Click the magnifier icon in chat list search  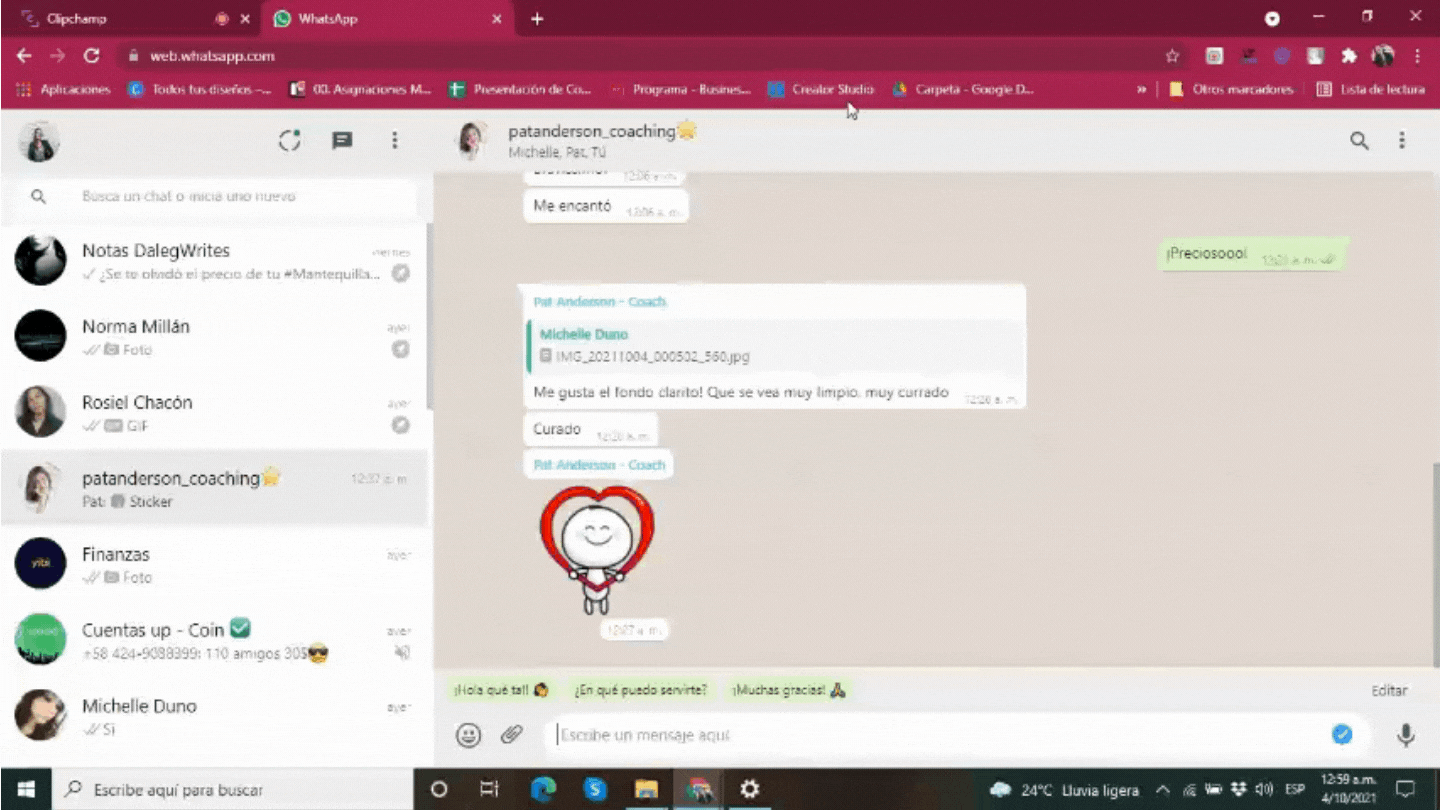[38, 197]
